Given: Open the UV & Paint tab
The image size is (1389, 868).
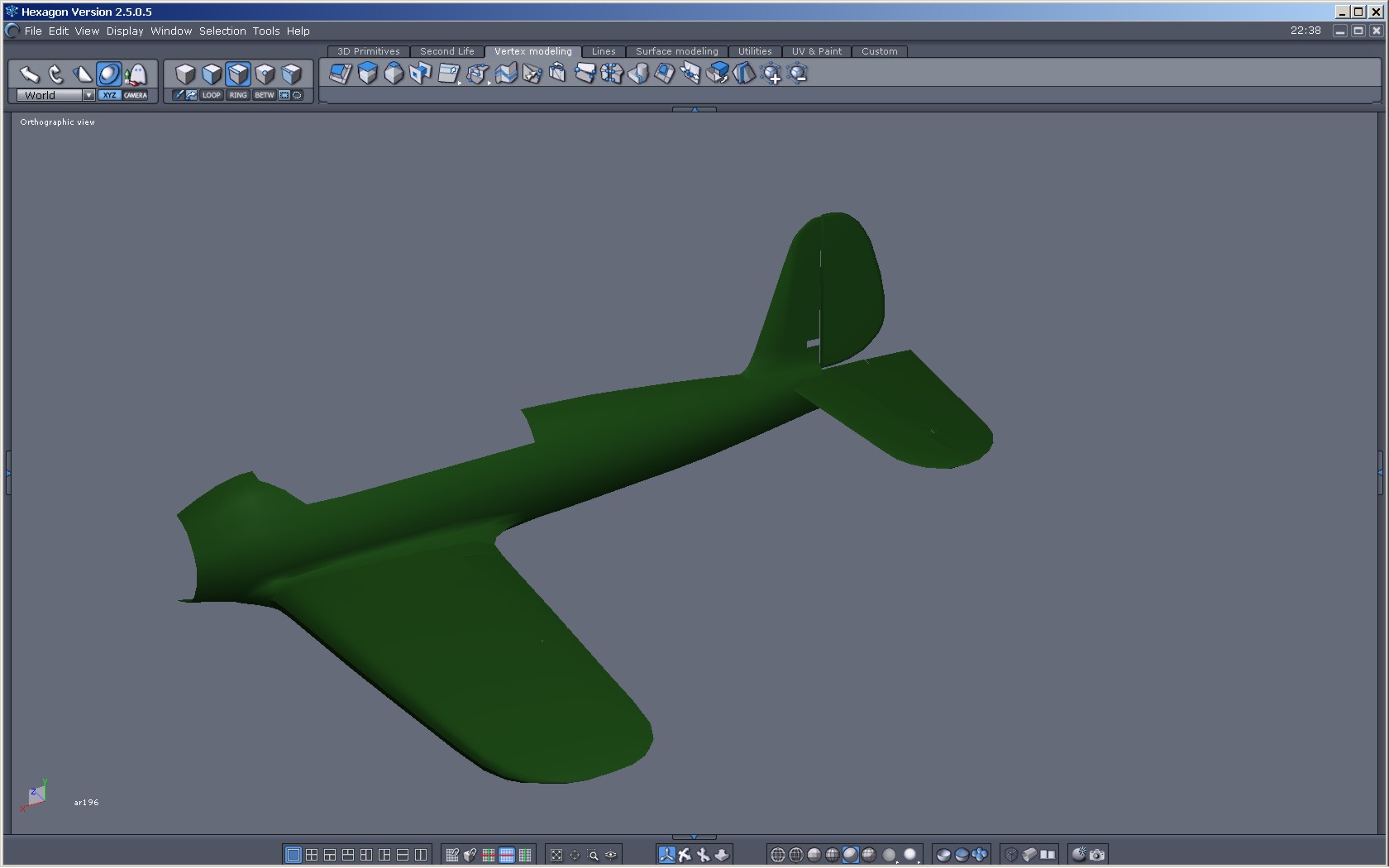Looking at the screenshot, I should [817, 51].
